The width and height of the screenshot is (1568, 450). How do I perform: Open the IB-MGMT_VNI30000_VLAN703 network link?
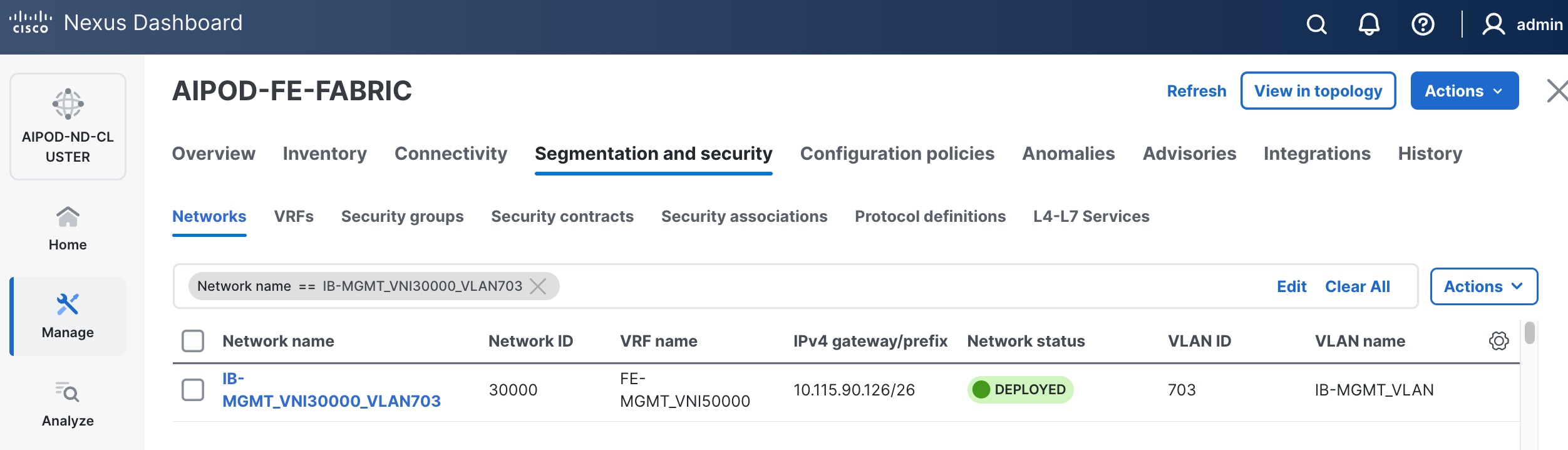coord(331,390)
